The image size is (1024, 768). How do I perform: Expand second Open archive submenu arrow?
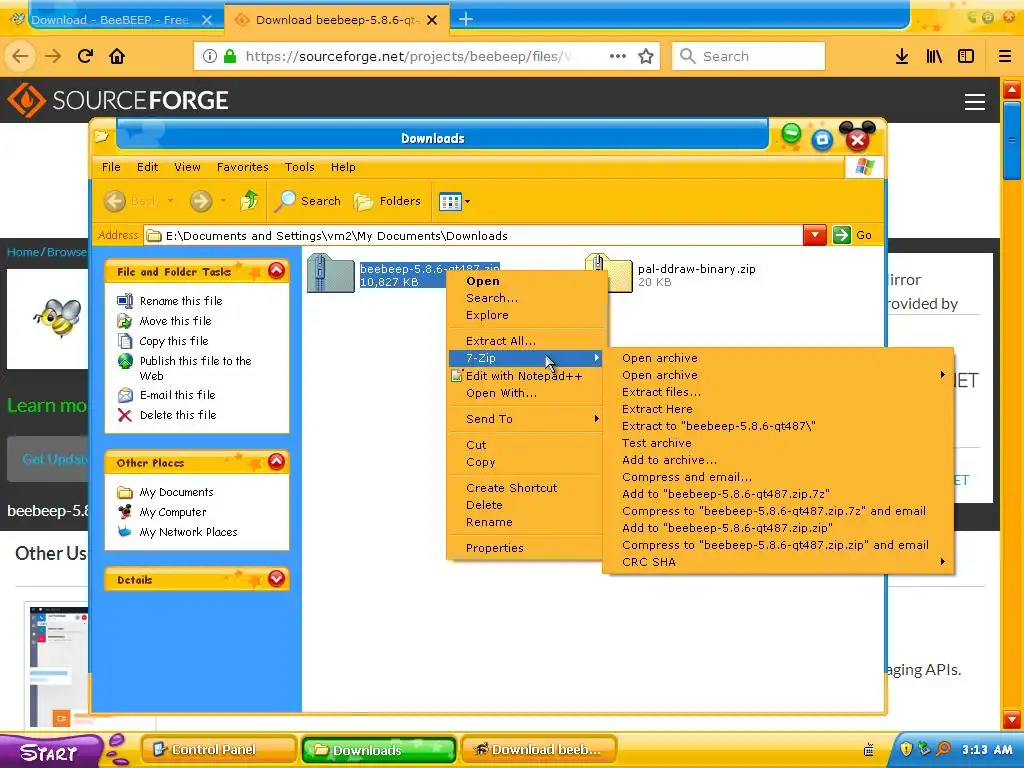click(x=942, y=375)
